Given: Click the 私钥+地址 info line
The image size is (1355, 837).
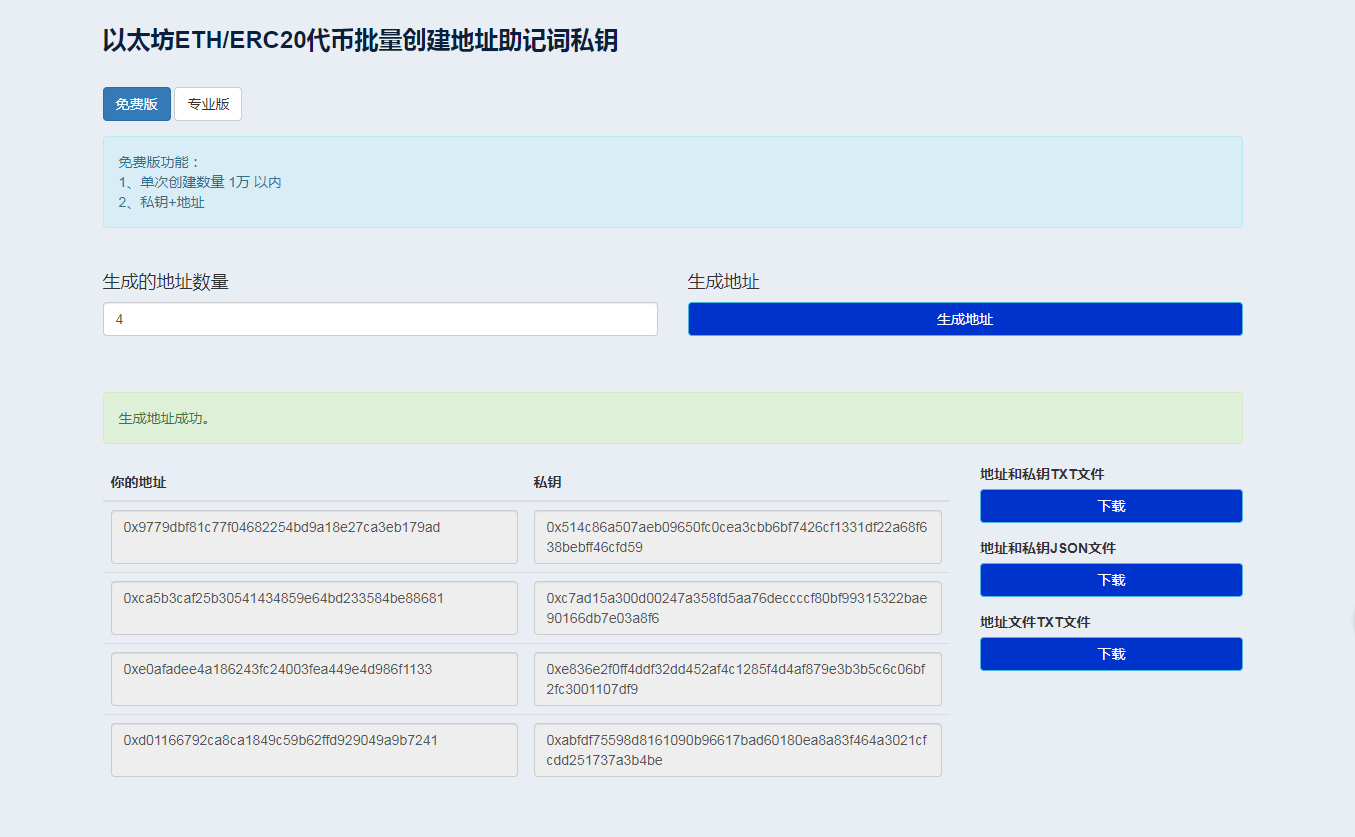Looking at the screenshot, I should tap(161, 202).
